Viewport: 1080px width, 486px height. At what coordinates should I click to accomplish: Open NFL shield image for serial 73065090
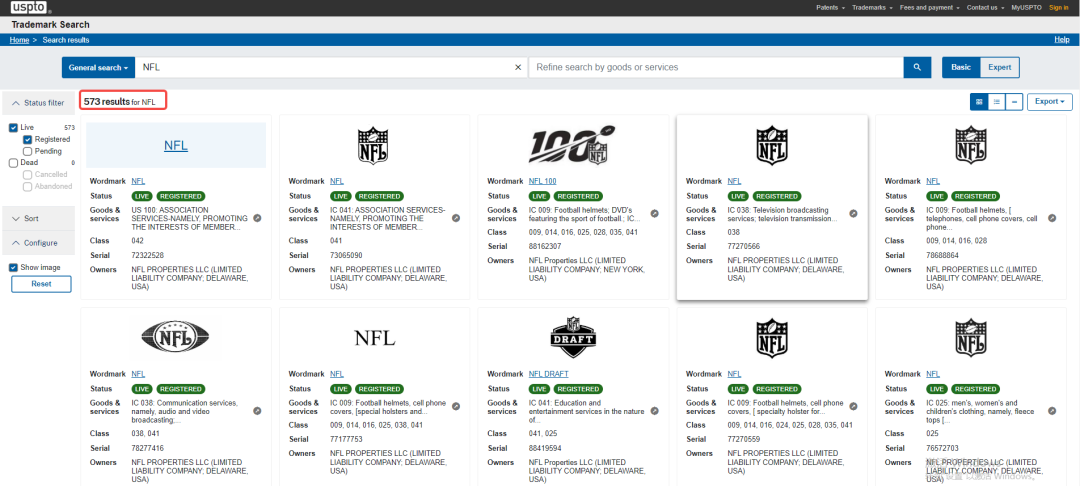(374, 145)
